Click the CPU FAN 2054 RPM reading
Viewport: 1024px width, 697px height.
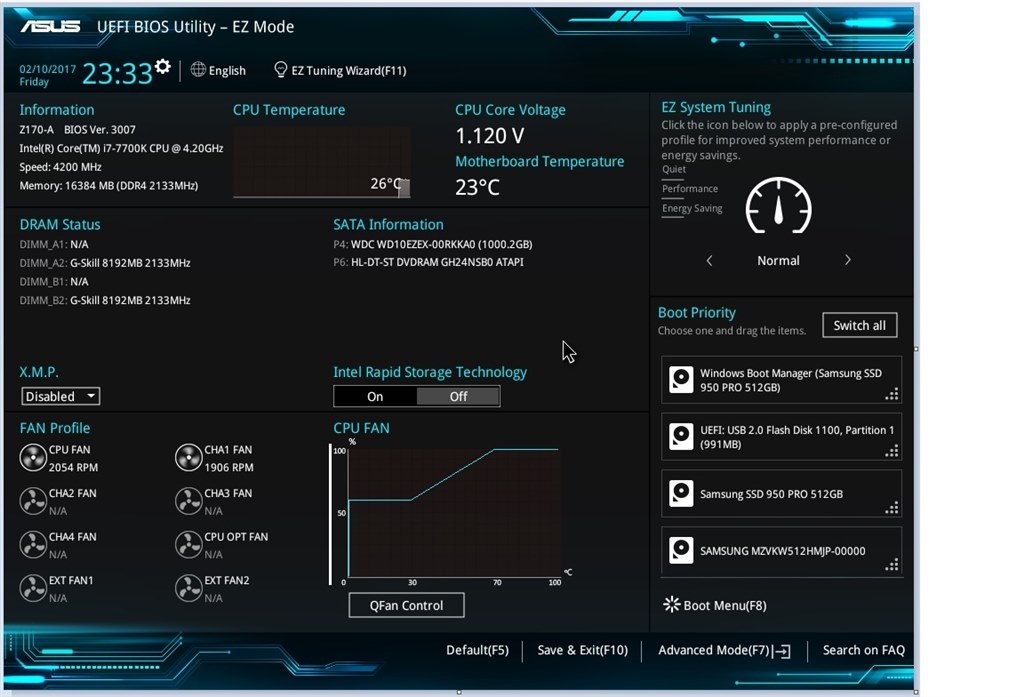(73, 467)
